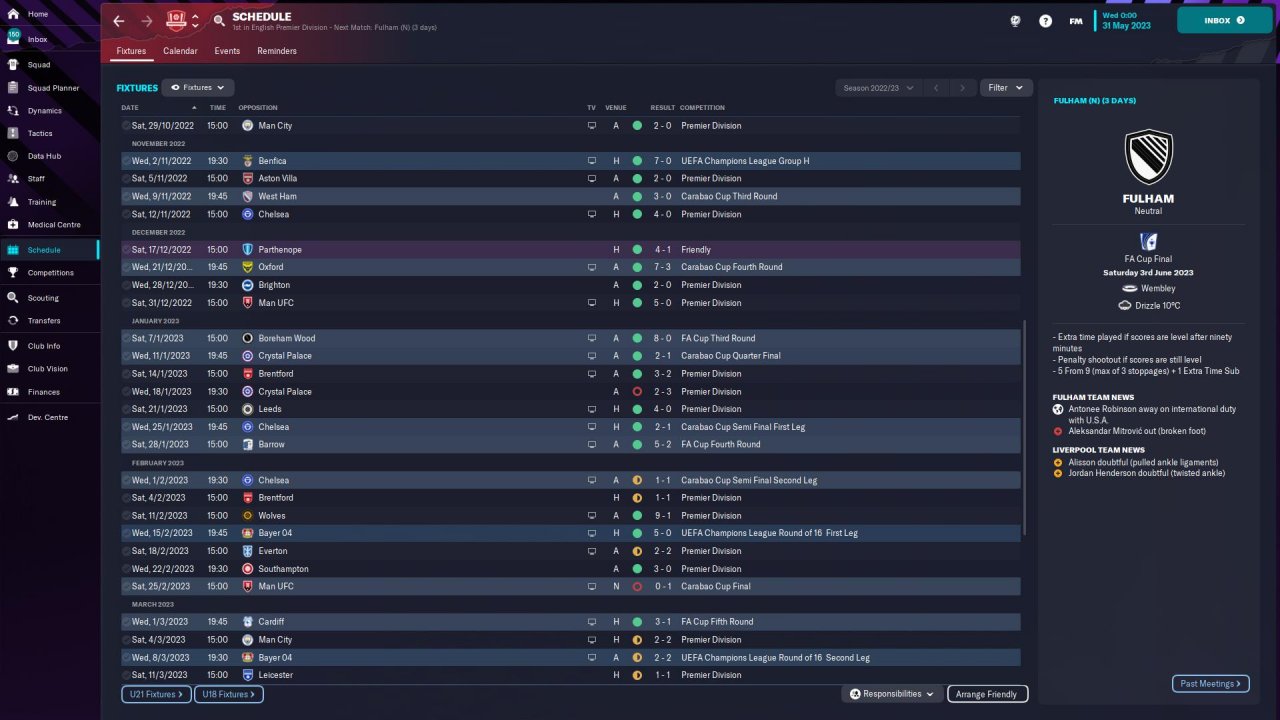
Task: Tick the circle for Wed, 9/11/2022 fixture
Action: pos(127,196)
